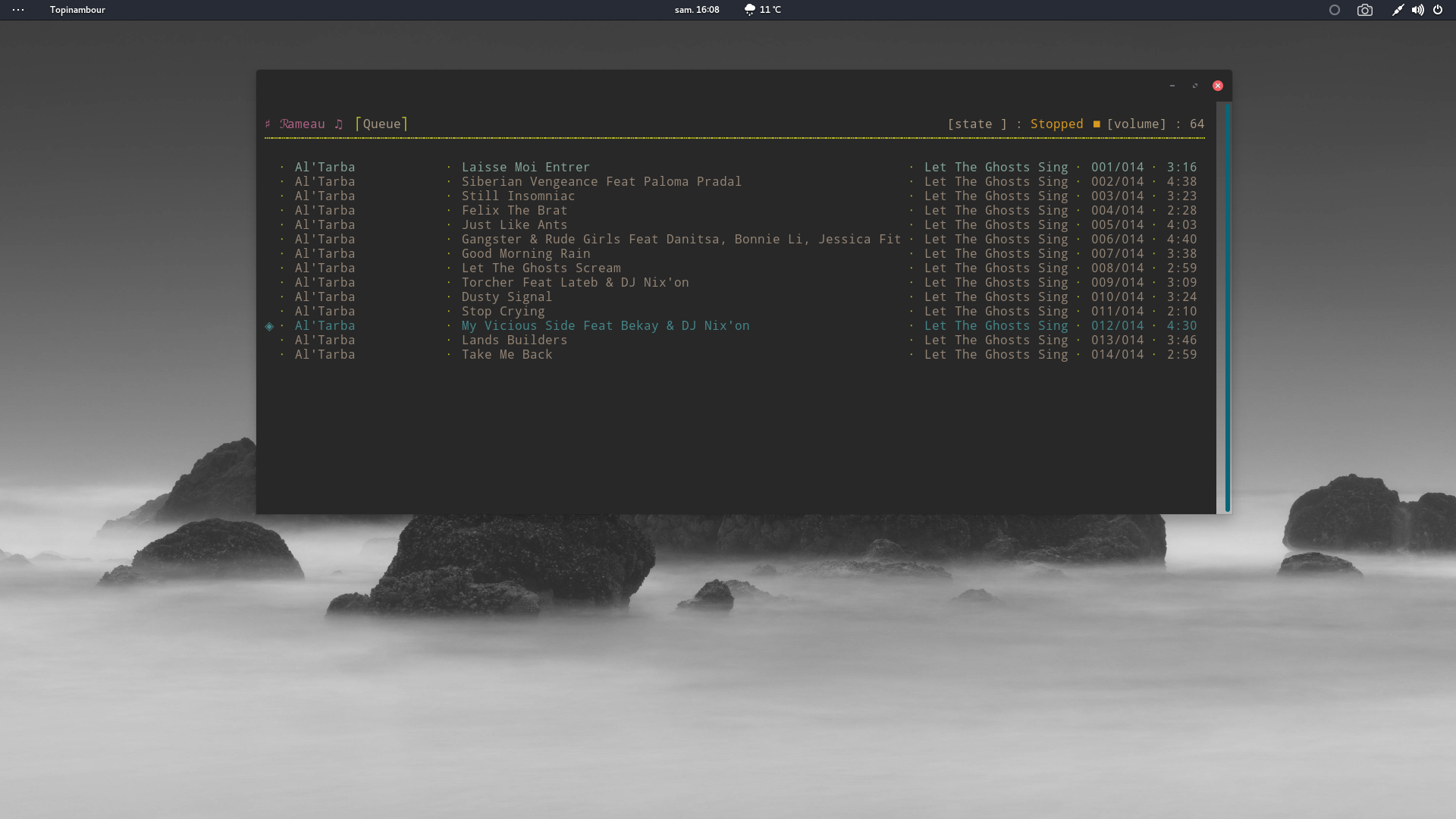Image resolution: width=1456 pixels, height=819 pixels.
Task: Click the power icon in top bar
Action: point(1438,10)
